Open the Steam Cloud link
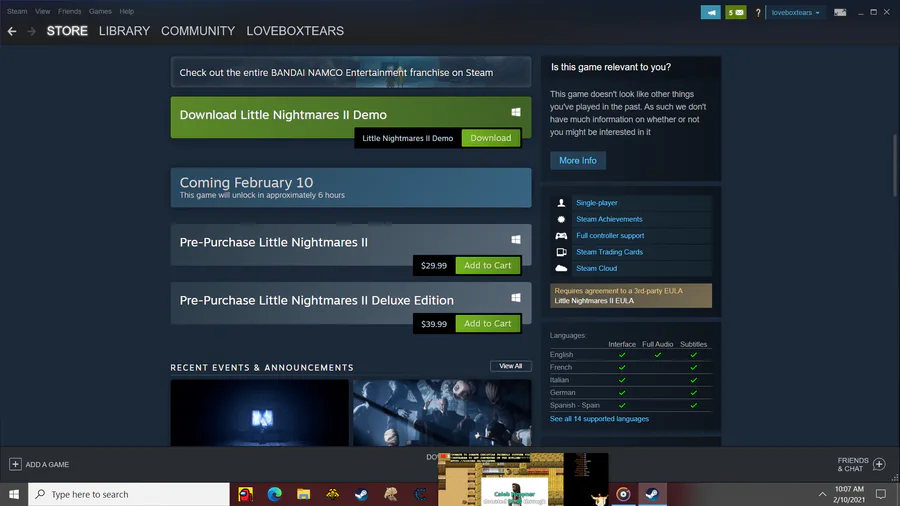 [596, 268]
